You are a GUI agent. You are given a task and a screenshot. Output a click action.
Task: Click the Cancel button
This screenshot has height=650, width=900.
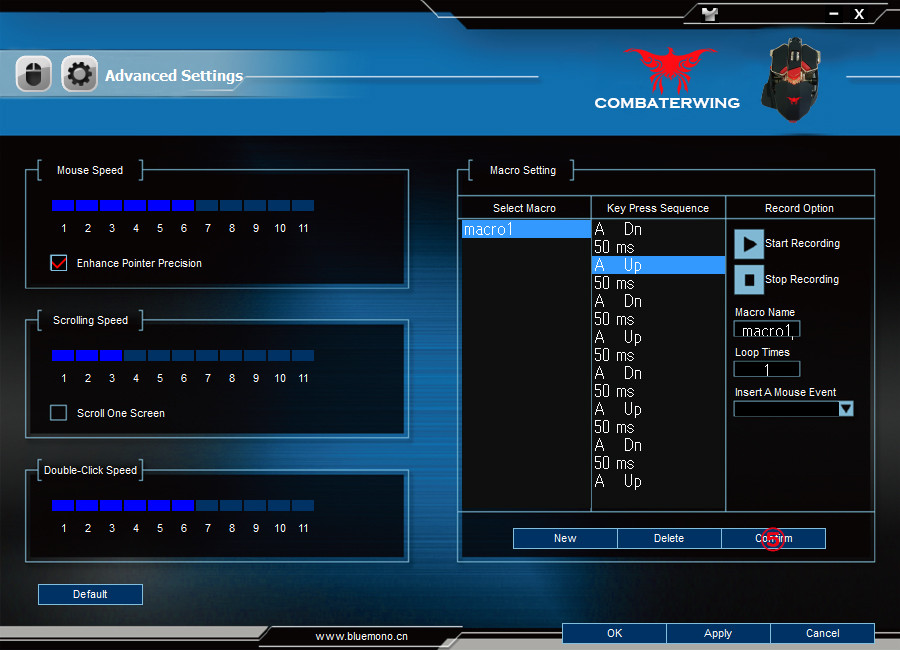[x=823, y=633]
